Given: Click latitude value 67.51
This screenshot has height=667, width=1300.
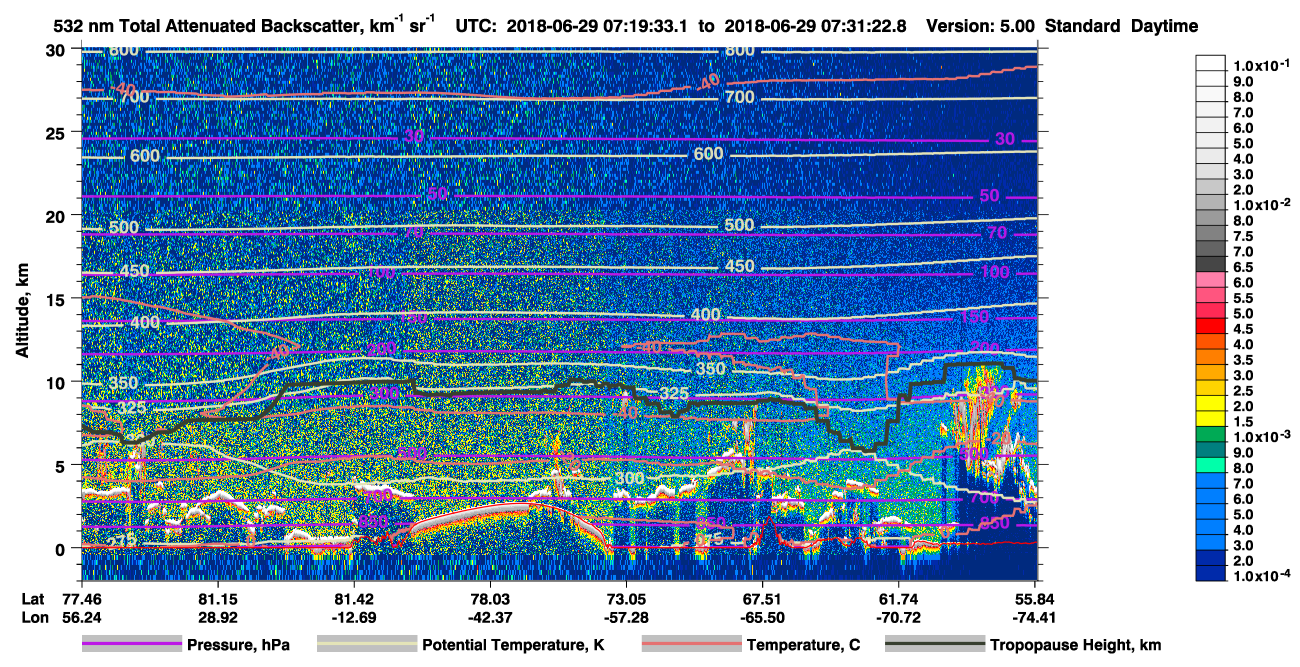Looking at the screenshot, I should click(x=763, y=597).
